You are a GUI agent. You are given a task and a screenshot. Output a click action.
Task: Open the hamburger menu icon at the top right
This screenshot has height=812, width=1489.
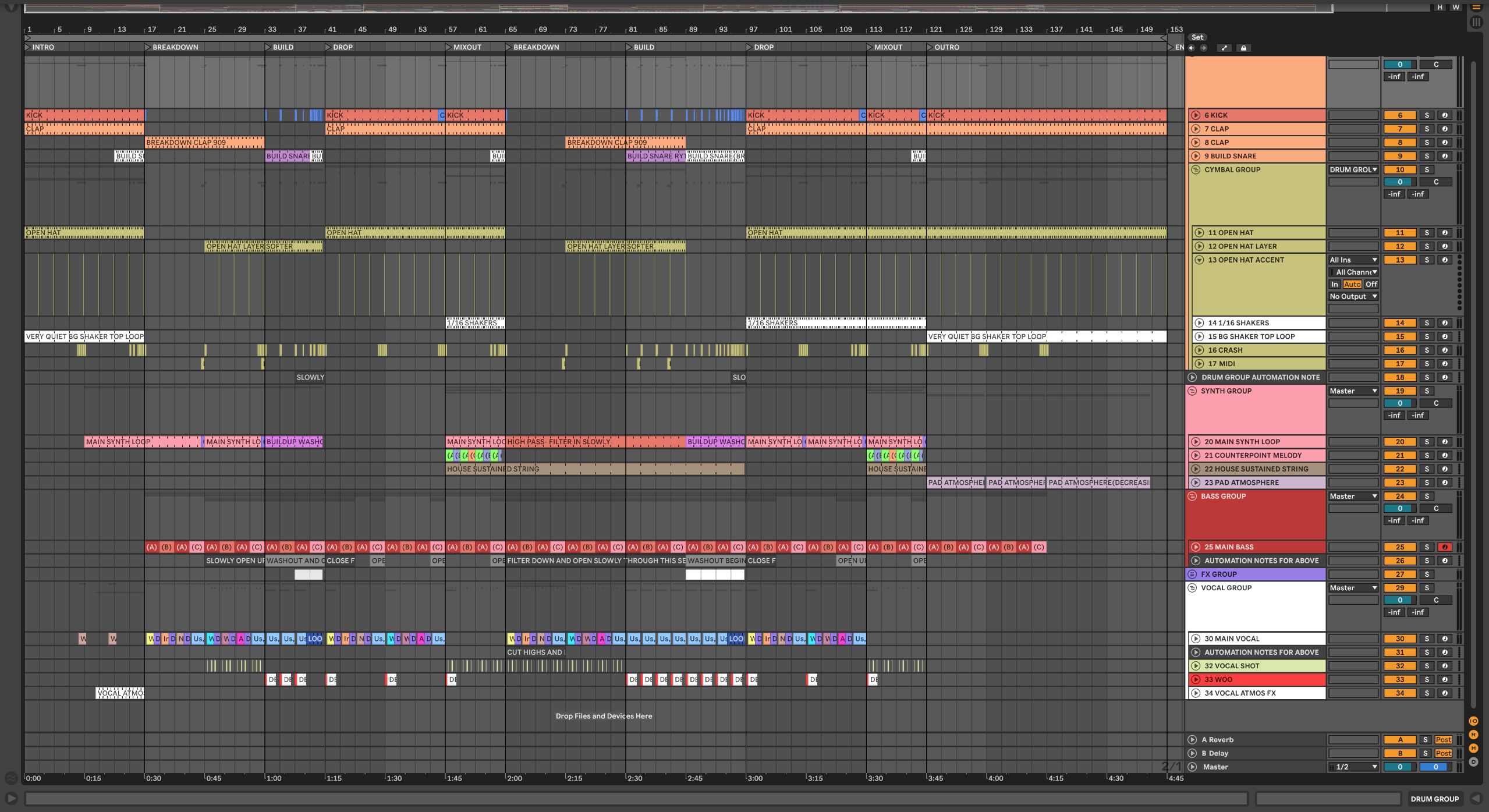click(x=1476, y=8)
